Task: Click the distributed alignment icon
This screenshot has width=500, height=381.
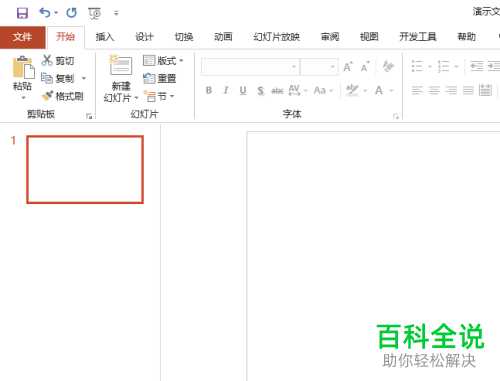Action: [x=485, y=90]
